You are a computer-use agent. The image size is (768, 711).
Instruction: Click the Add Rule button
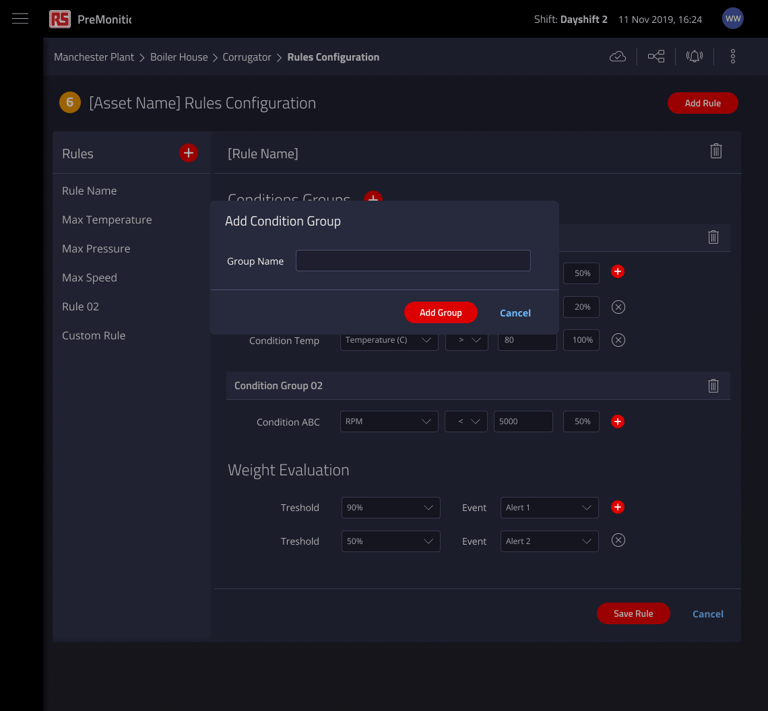tap(702, 103)
